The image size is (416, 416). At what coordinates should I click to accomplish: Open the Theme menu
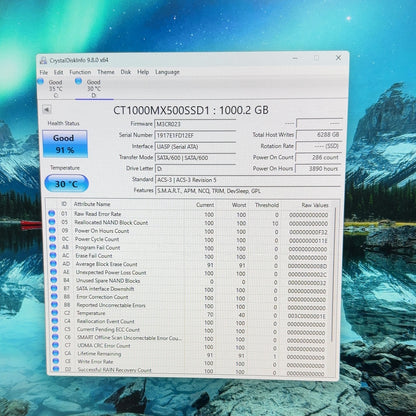(x=106, y=72)
